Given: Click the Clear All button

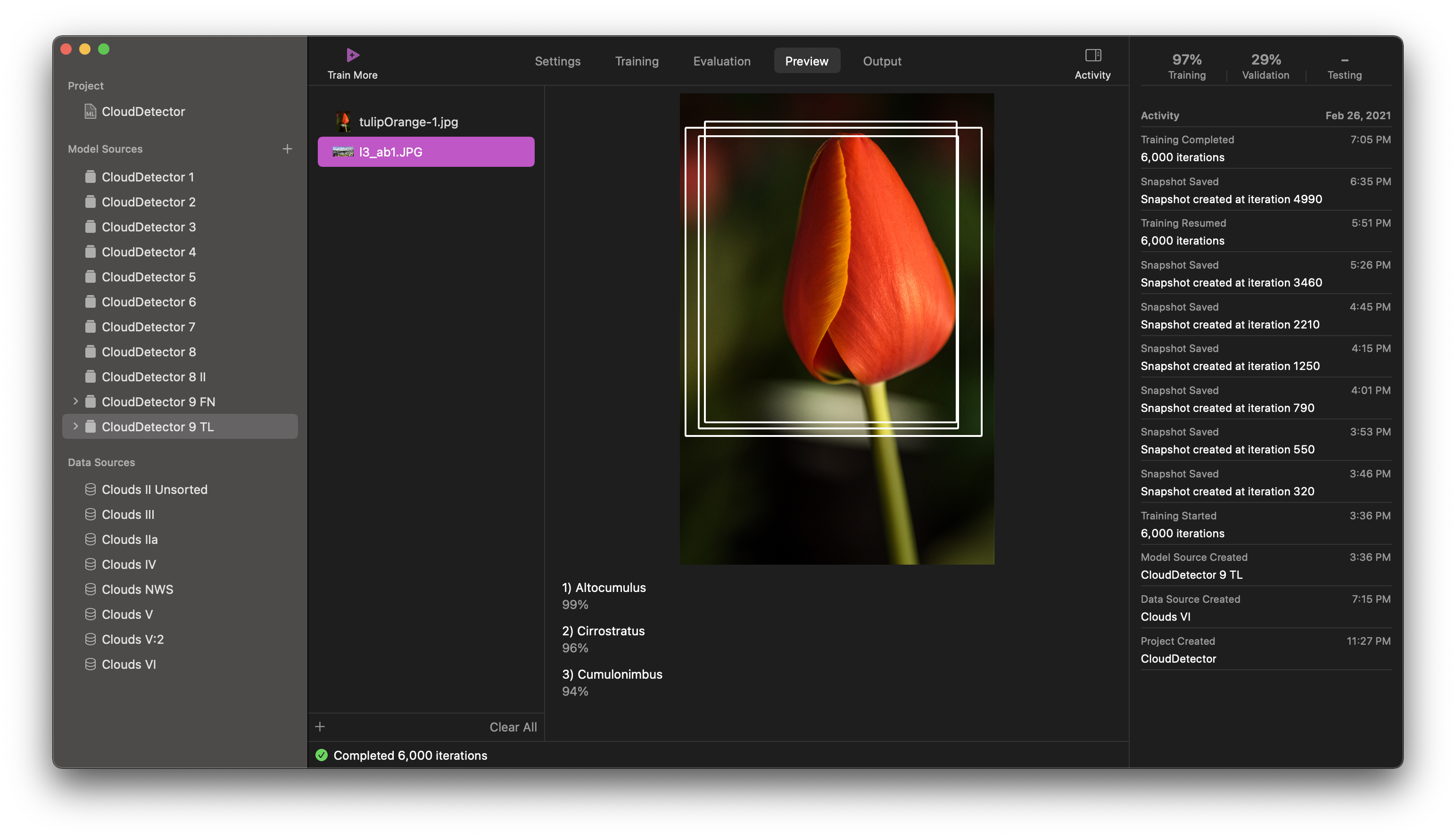Looking at the screenshot, I should (512, 726).
